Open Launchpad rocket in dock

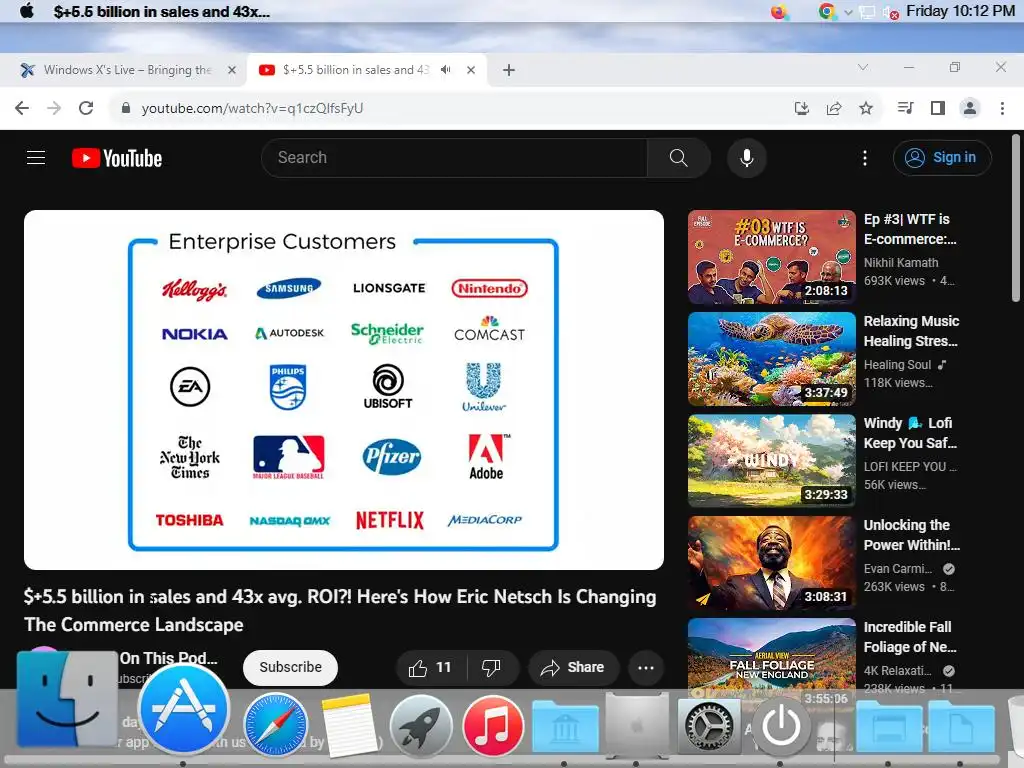click(x=421, y=725)
